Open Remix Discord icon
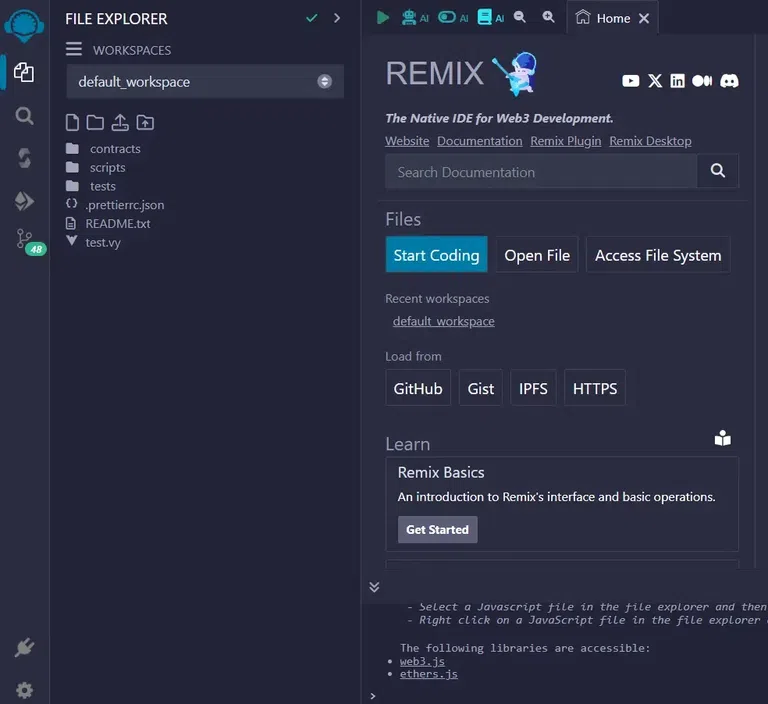 [729, 81]
